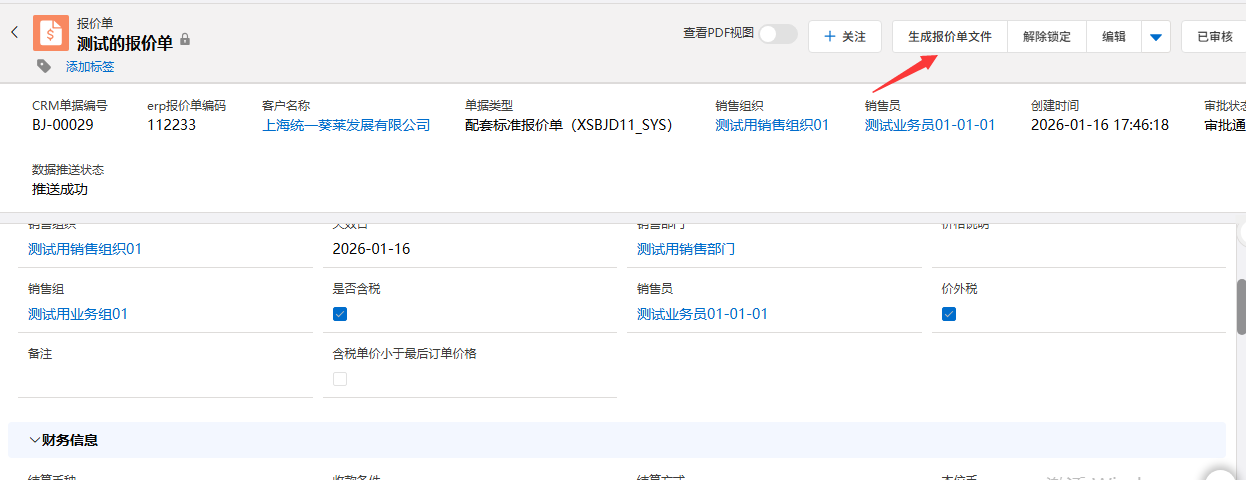The image size is (1246, 480).
Task: Check the 含税单价小于最后订单价格 box
Action: tap(340, 379)
